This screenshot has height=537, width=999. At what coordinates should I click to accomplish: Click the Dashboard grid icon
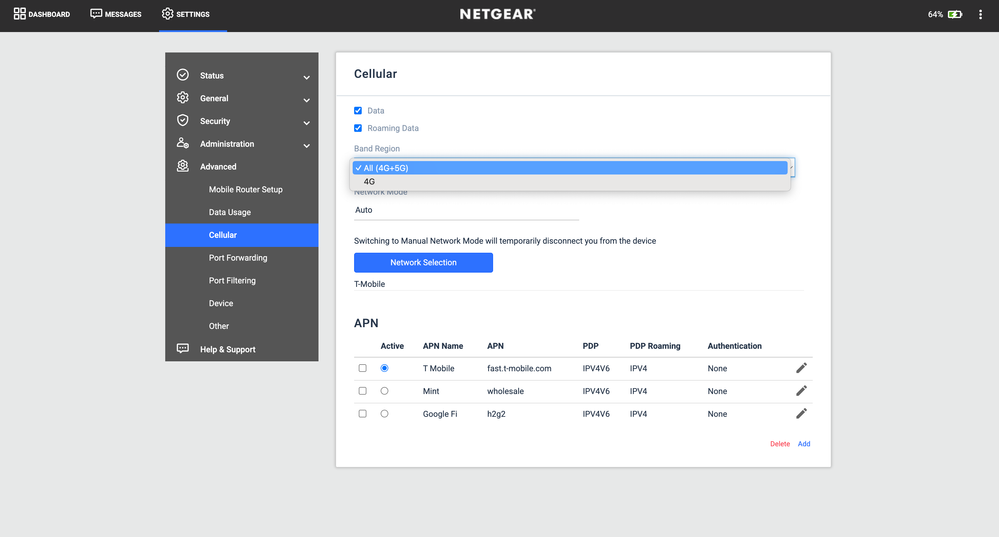click(x=19, y=14)
